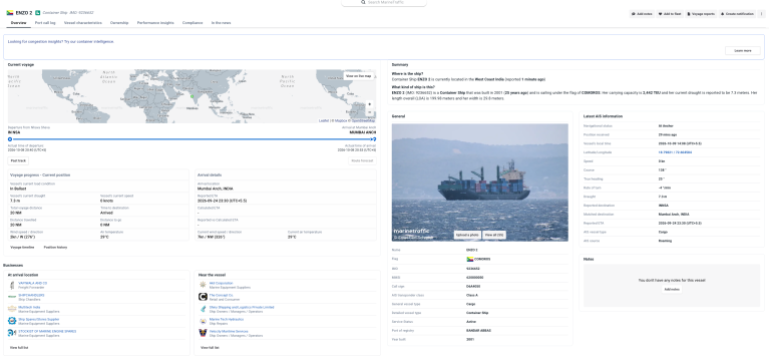This screenshot has height=364, width=769.
Task: Click the container ship photo
Action: click(480, 182)
